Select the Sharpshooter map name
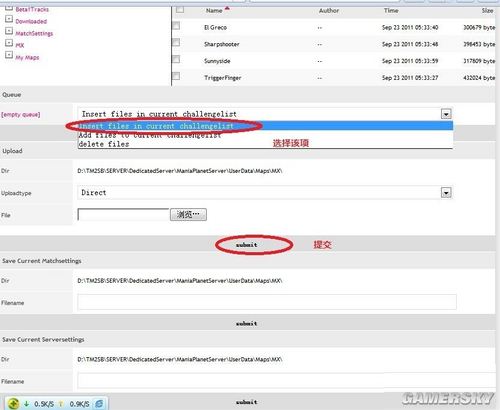 coord(222,44)
